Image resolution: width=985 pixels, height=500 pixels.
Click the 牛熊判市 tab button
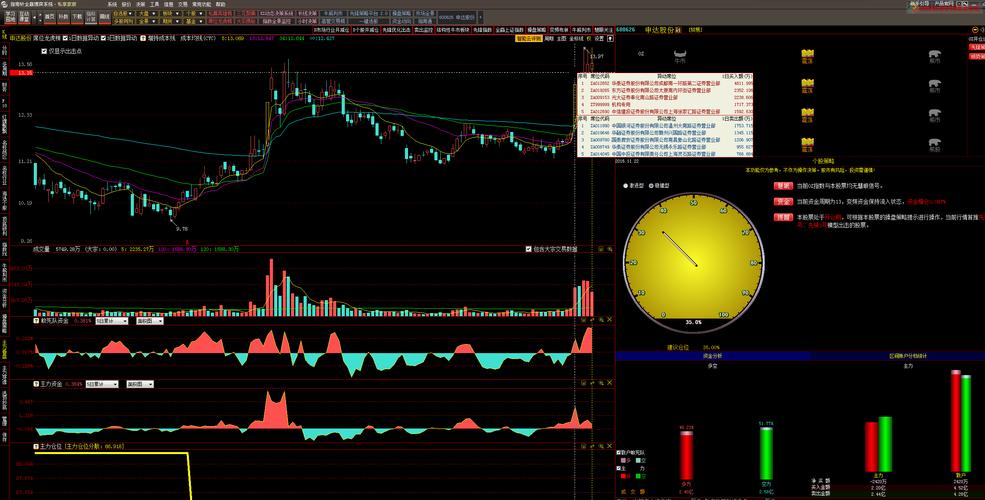580,30
